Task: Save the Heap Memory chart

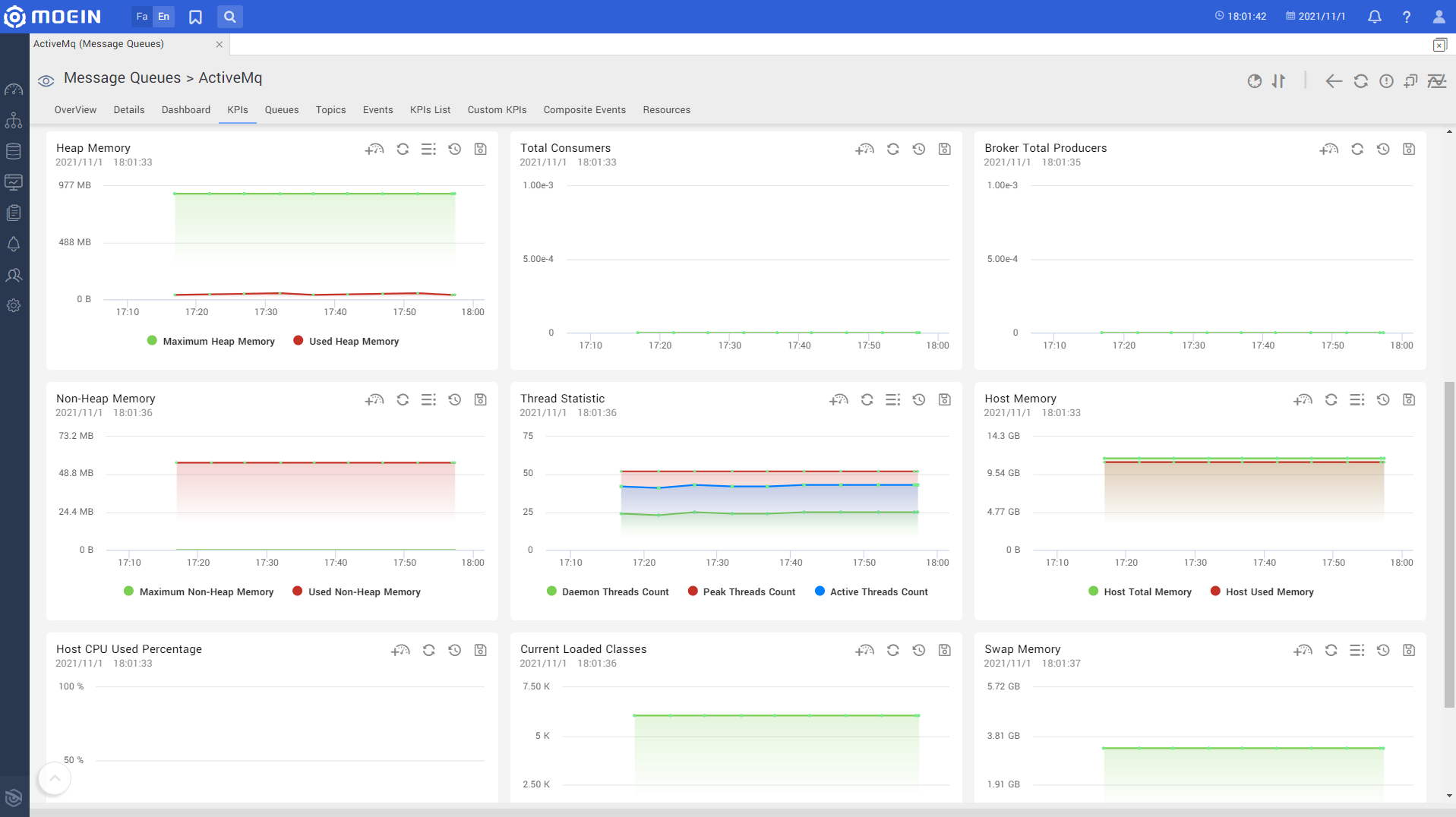Action: pos(480,149)
